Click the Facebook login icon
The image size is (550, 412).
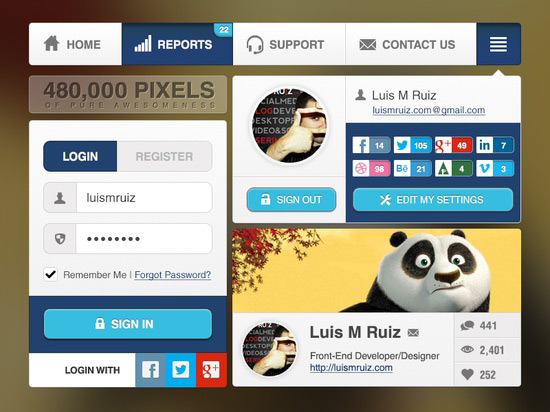pos(150,370)
